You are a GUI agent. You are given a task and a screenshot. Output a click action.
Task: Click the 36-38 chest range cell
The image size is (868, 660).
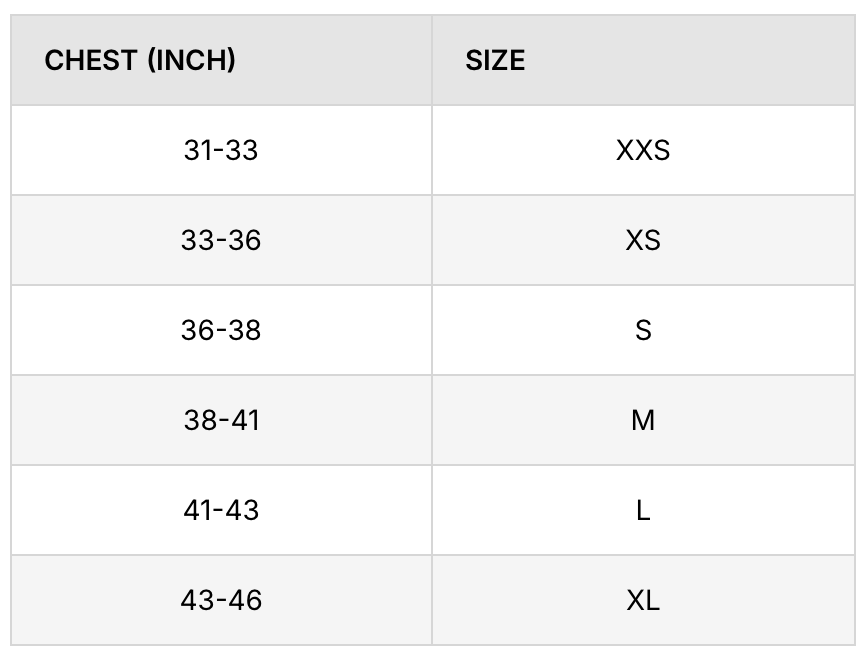coord(221,330)
